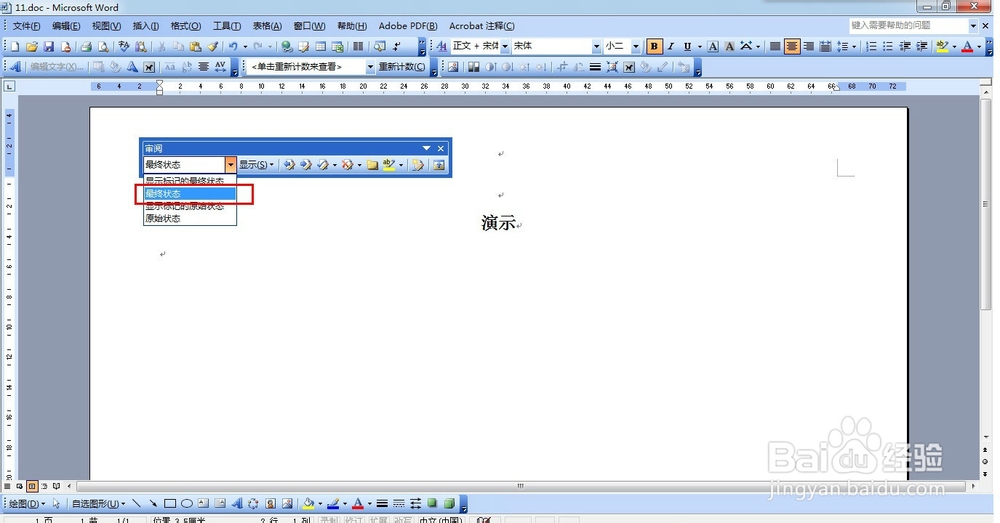Open the fill color bucket on drawing toolbar
The image size is (1000, 523).
pyautogui.click(x=308, y=504)
